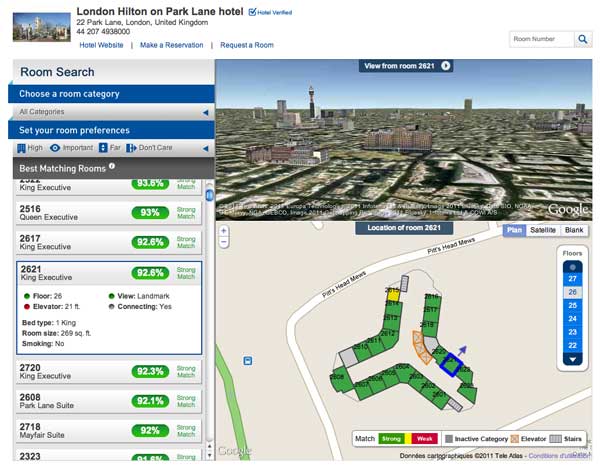Click the Set your room preferences header

pos(111,130)
